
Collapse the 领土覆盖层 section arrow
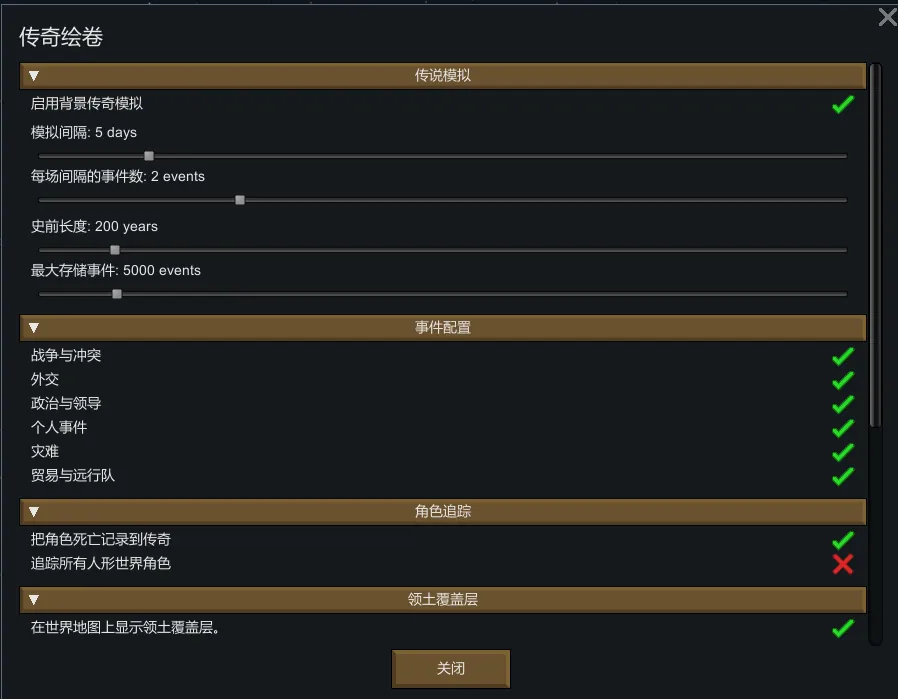pos(34,600)
